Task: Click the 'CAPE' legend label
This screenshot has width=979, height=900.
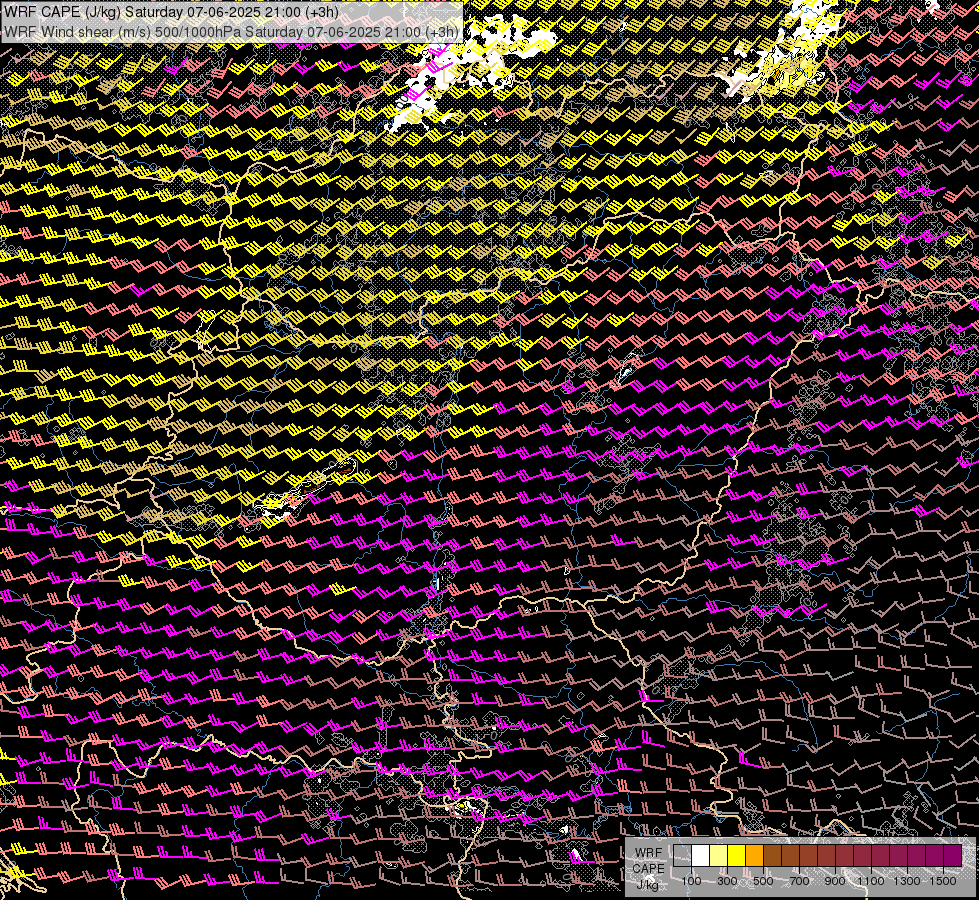Action: click(648, 868)
